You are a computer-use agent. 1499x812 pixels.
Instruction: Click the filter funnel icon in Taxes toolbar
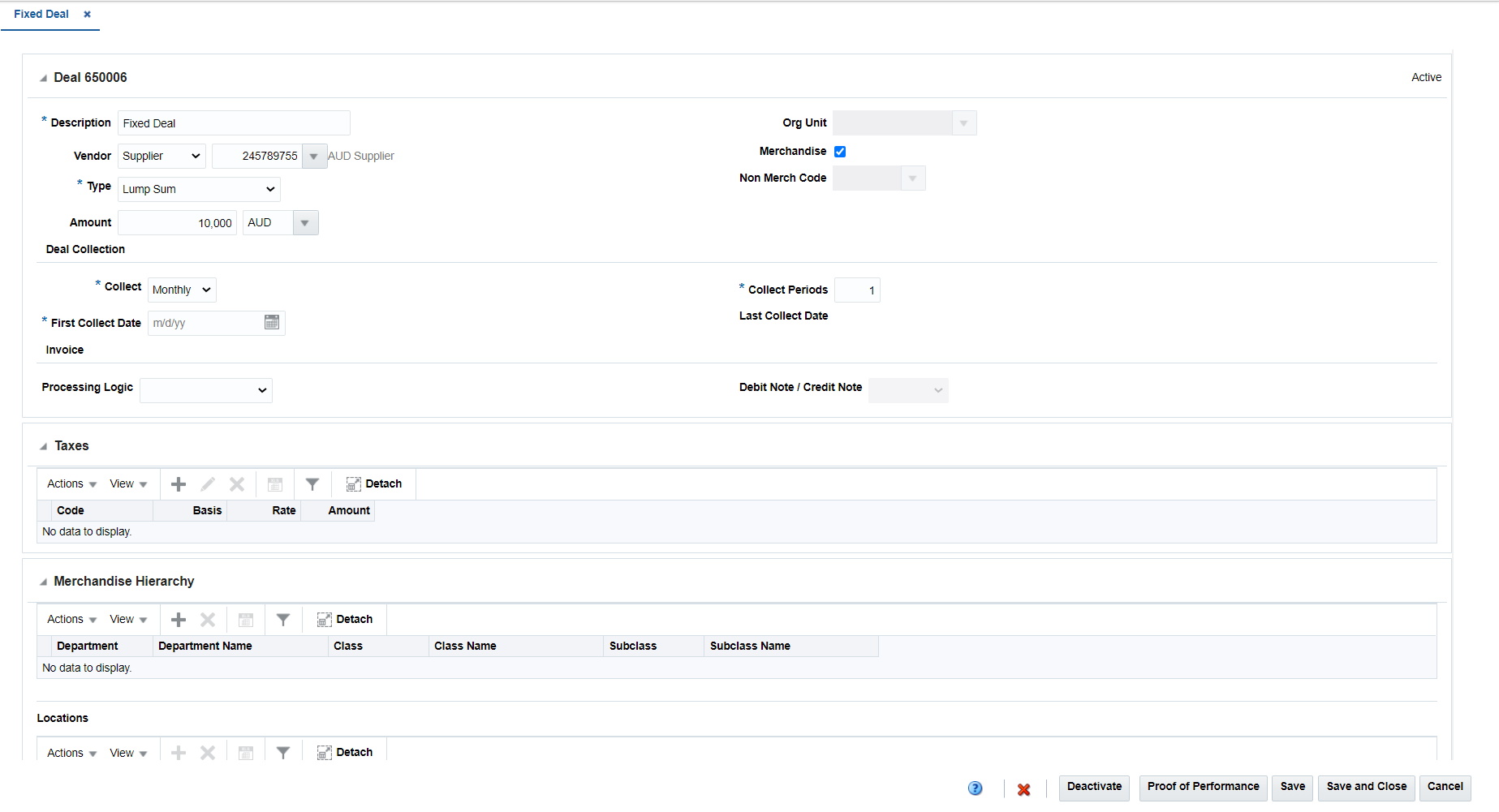312,484
